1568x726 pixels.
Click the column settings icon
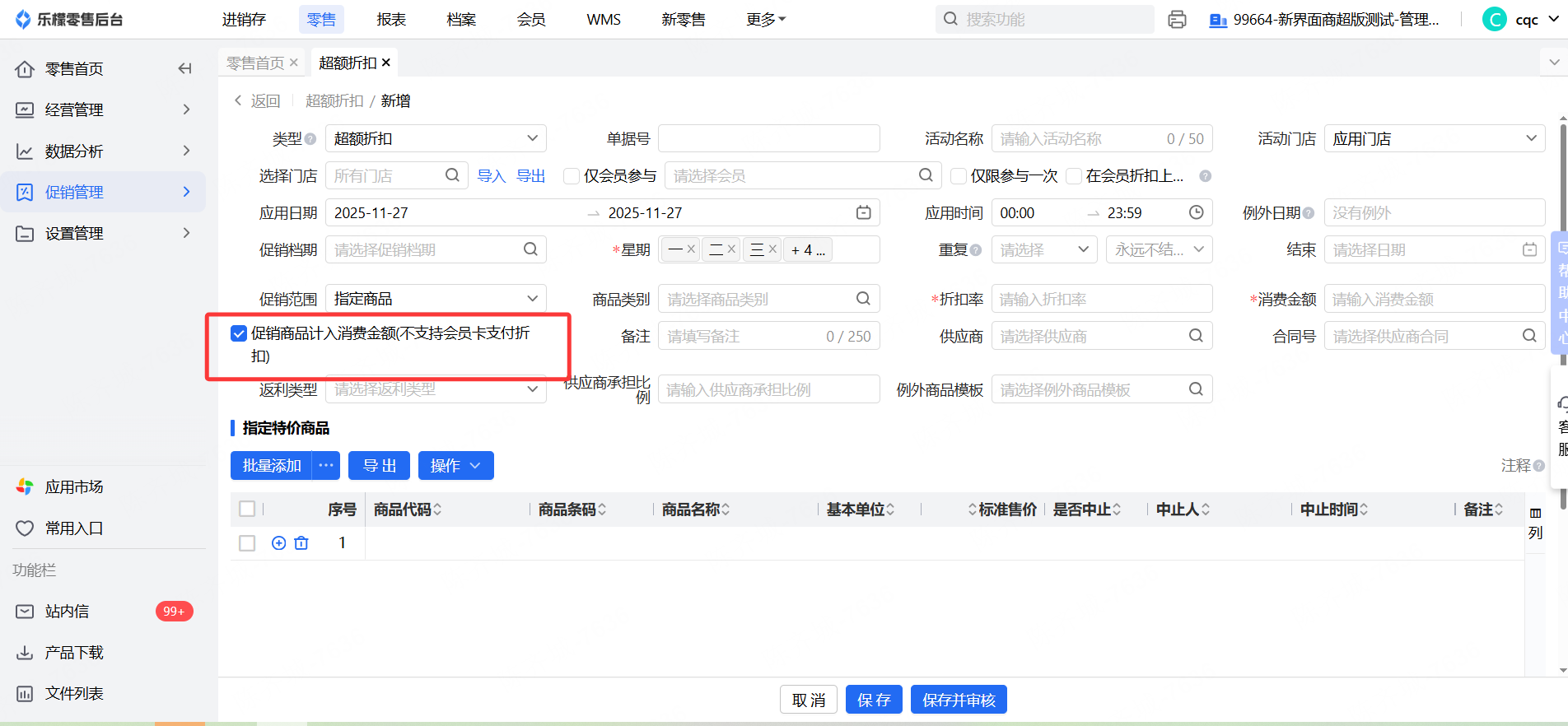click(x=1535, y=514)
